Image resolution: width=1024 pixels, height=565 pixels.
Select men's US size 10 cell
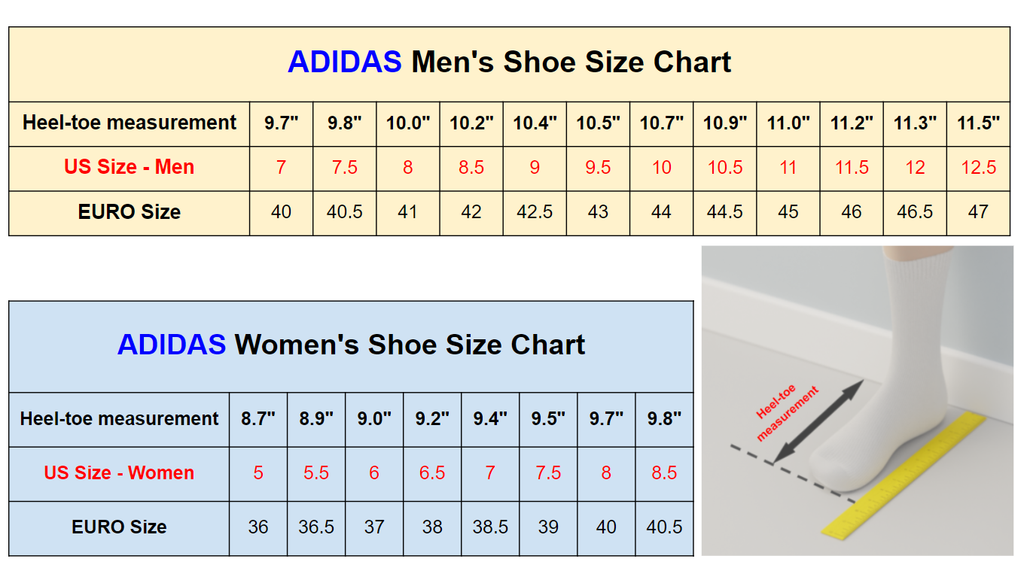[x=661, y=168]
